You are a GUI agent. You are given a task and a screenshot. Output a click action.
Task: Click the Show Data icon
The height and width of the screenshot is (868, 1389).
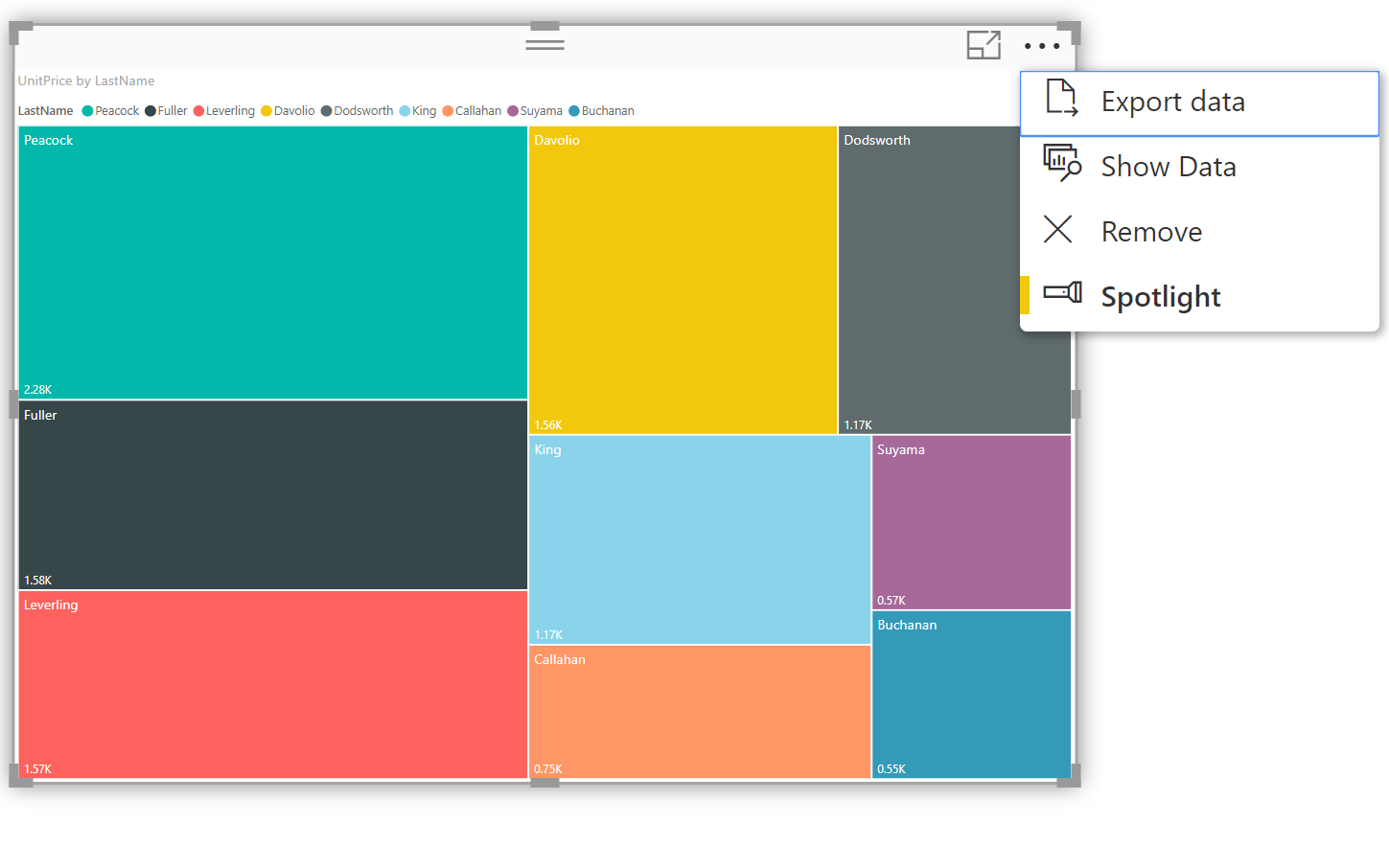1059,165
